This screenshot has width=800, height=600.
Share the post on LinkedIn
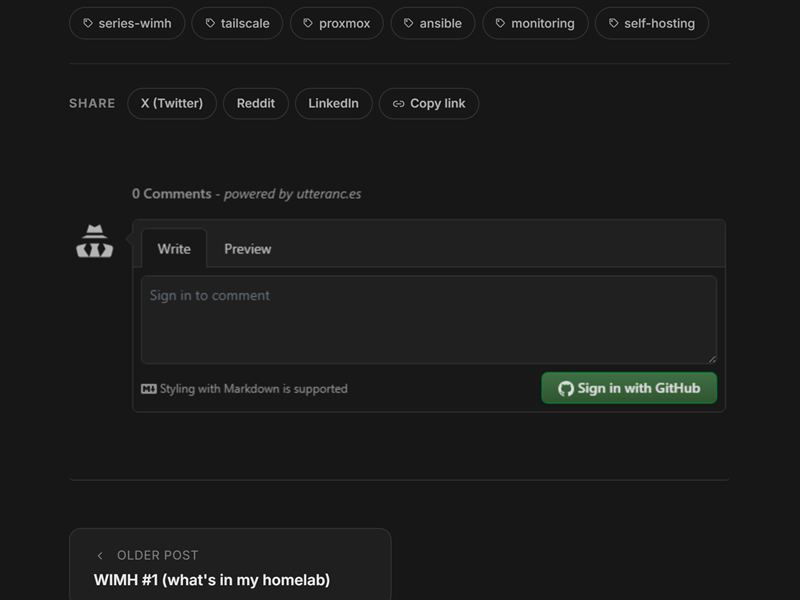pos(334,104)
